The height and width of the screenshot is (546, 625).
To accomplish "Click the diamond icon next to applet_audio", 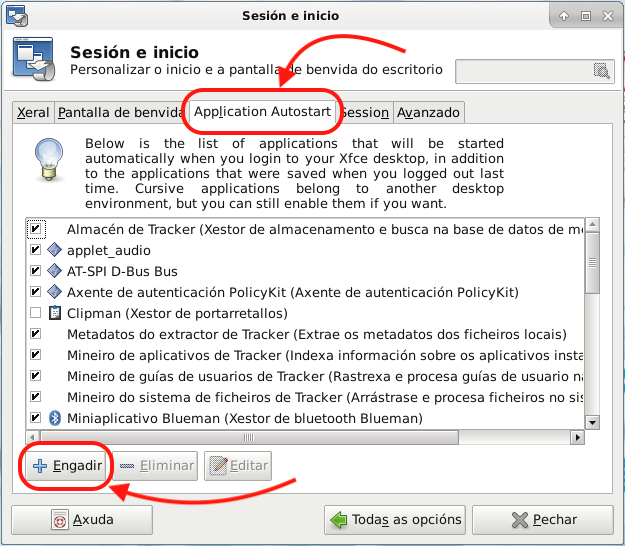I will pyautogui.click(x=55, y=250).
